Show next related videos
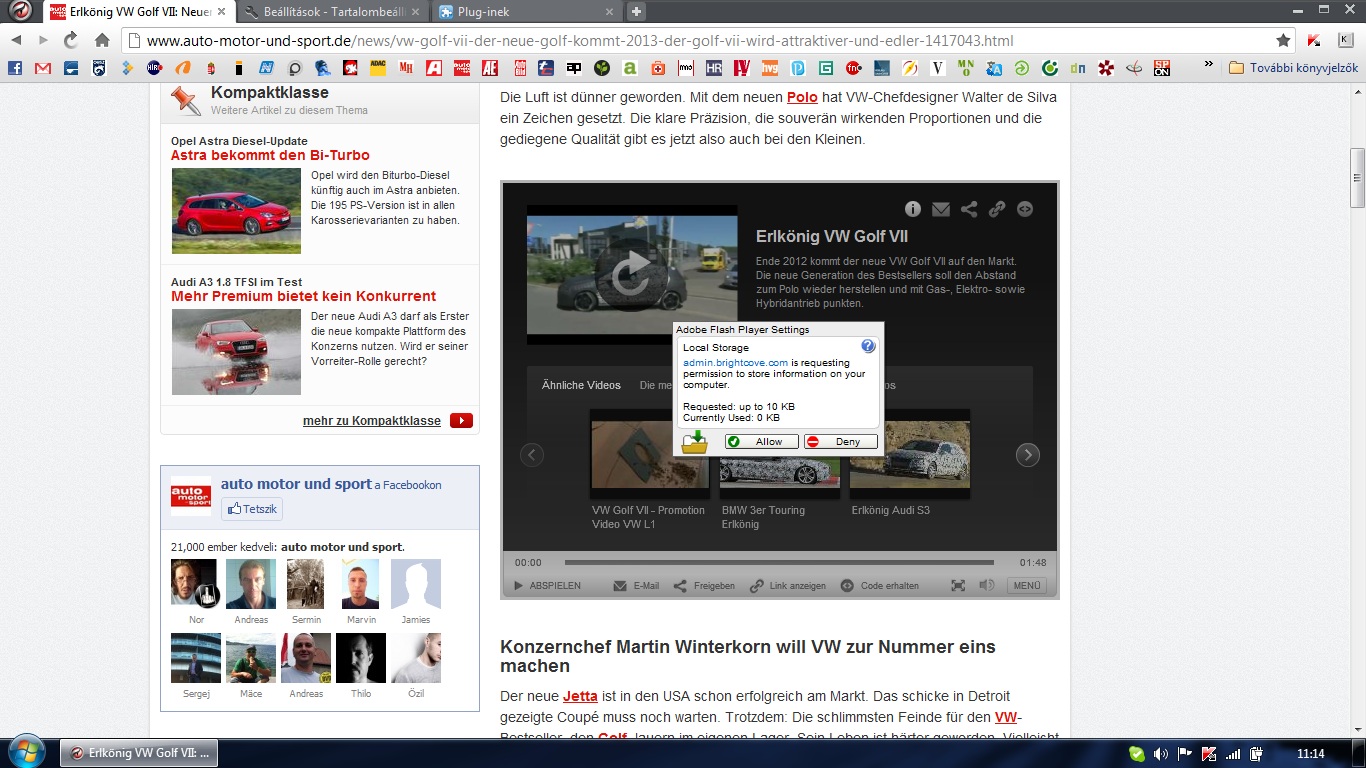This screenshot has width=1366, height=768. [1028, 455]
